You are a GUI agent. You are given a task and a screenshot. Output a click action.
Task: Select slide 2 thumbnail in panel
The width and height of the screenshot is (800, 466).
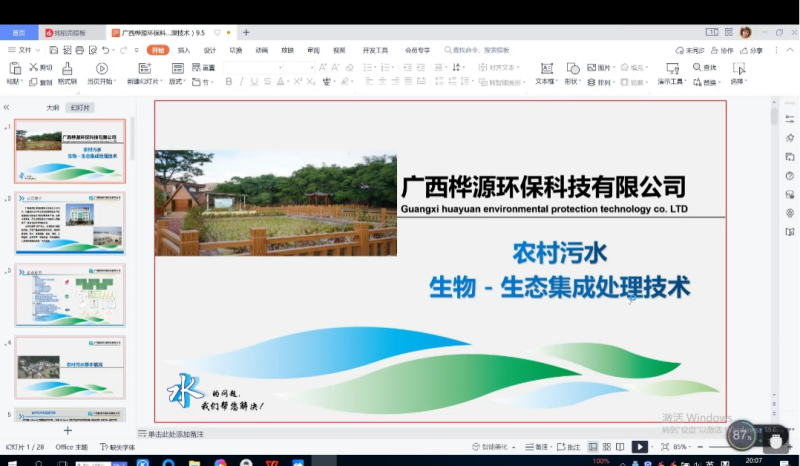pyautogui.click(x=70, y=223)
